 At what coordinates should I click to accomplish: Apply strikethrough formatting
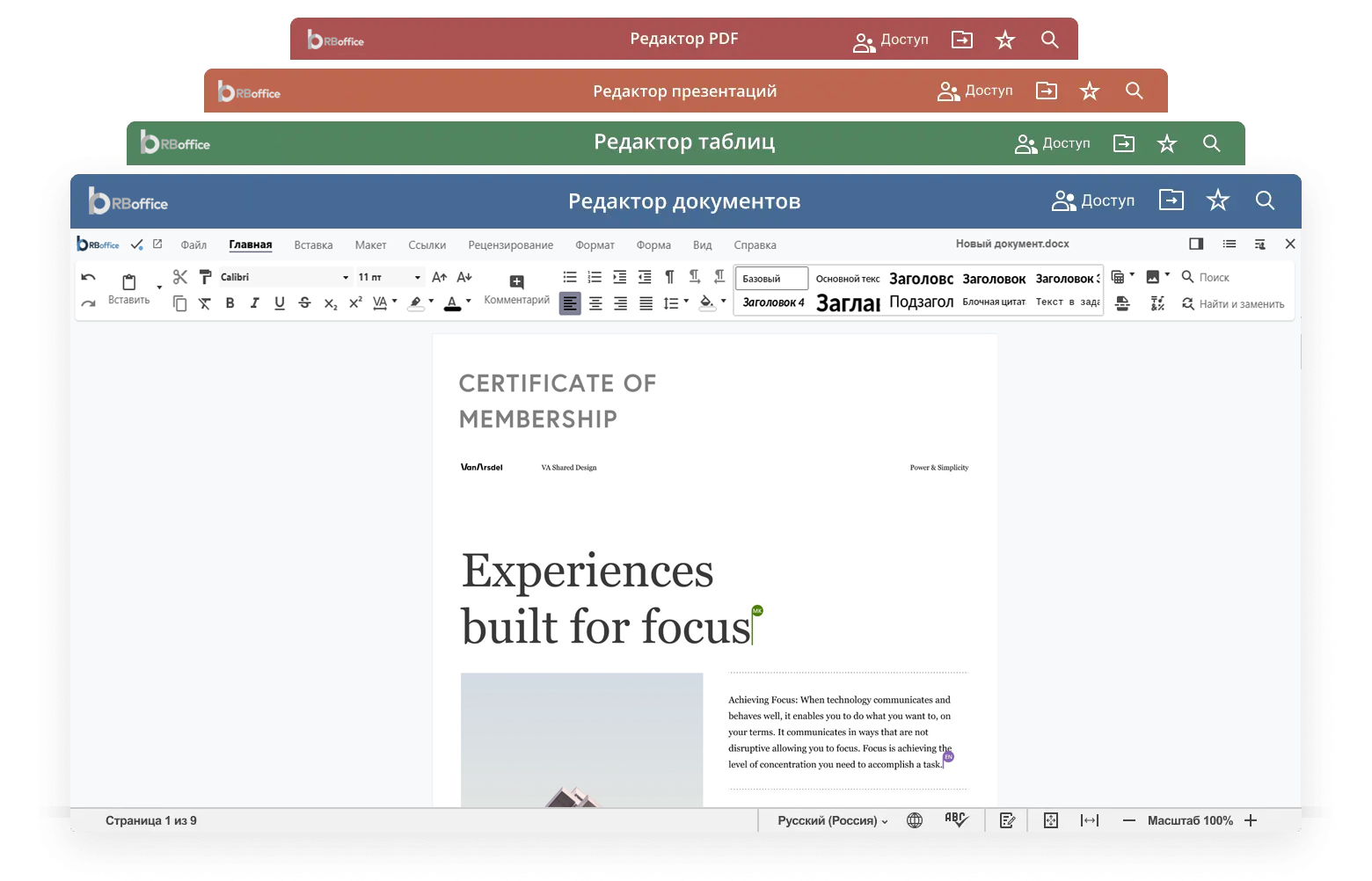(x=304, y=303)
